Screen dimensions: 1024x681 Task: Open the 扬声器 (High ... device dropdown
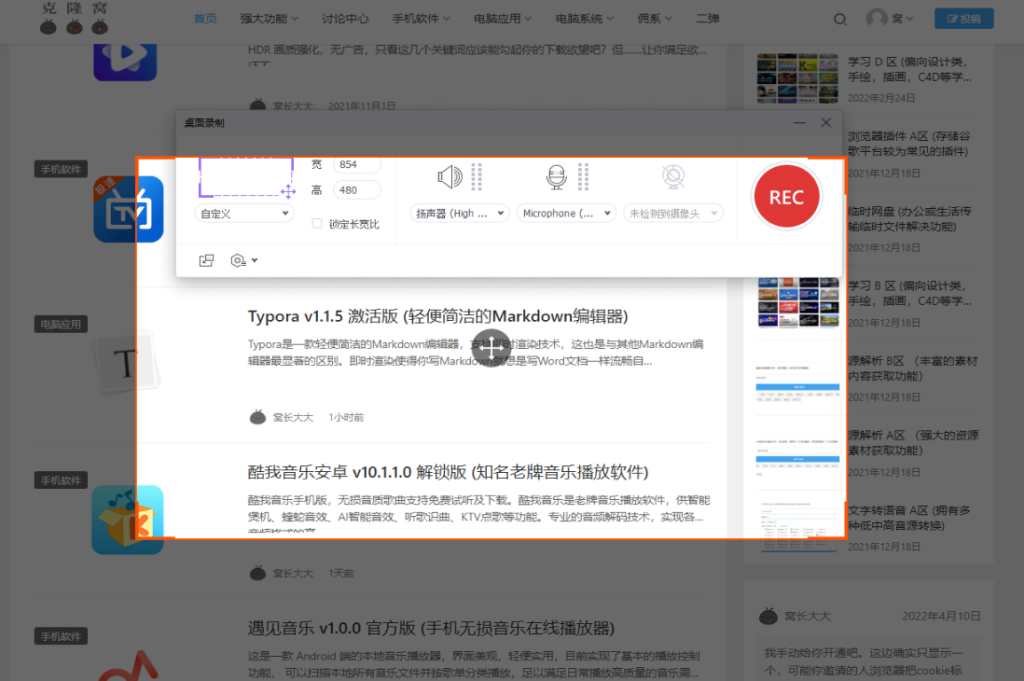point(459,214)
